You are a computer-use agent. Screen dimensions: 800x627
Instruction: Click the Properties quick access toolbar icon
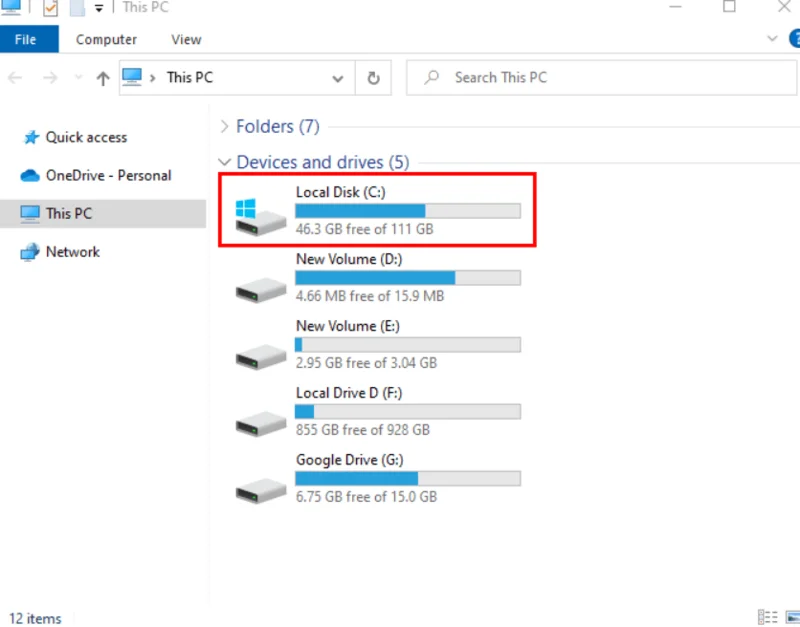click(51, 8)
